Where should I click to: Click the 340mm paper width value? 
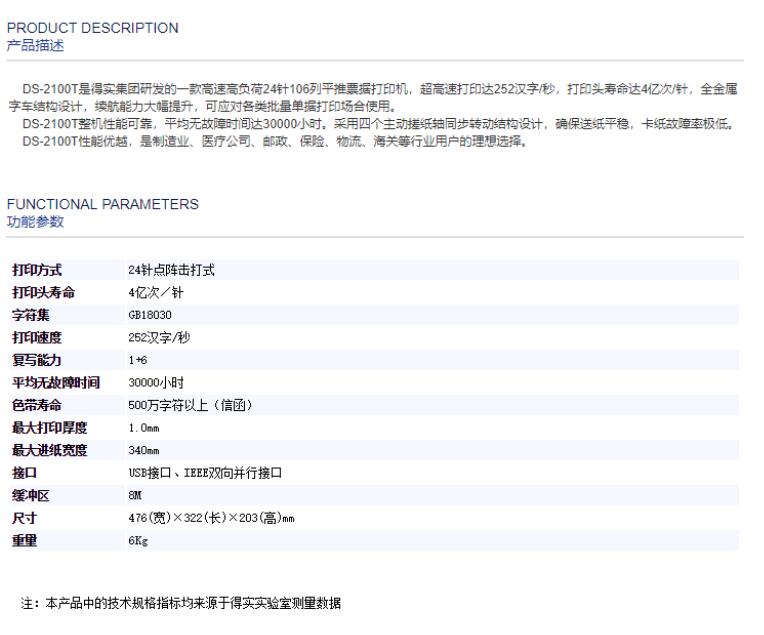click(x=143, y=450)
